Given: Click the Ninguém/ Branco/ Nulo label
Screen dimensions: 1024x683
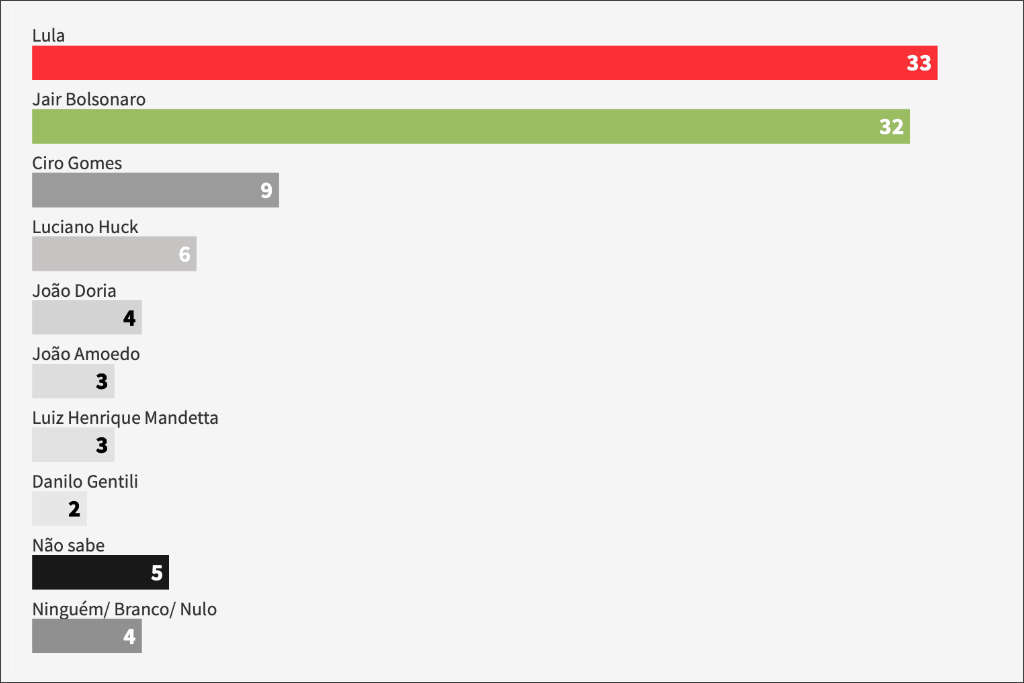Looking at the screenshot, I should (124, 609).
